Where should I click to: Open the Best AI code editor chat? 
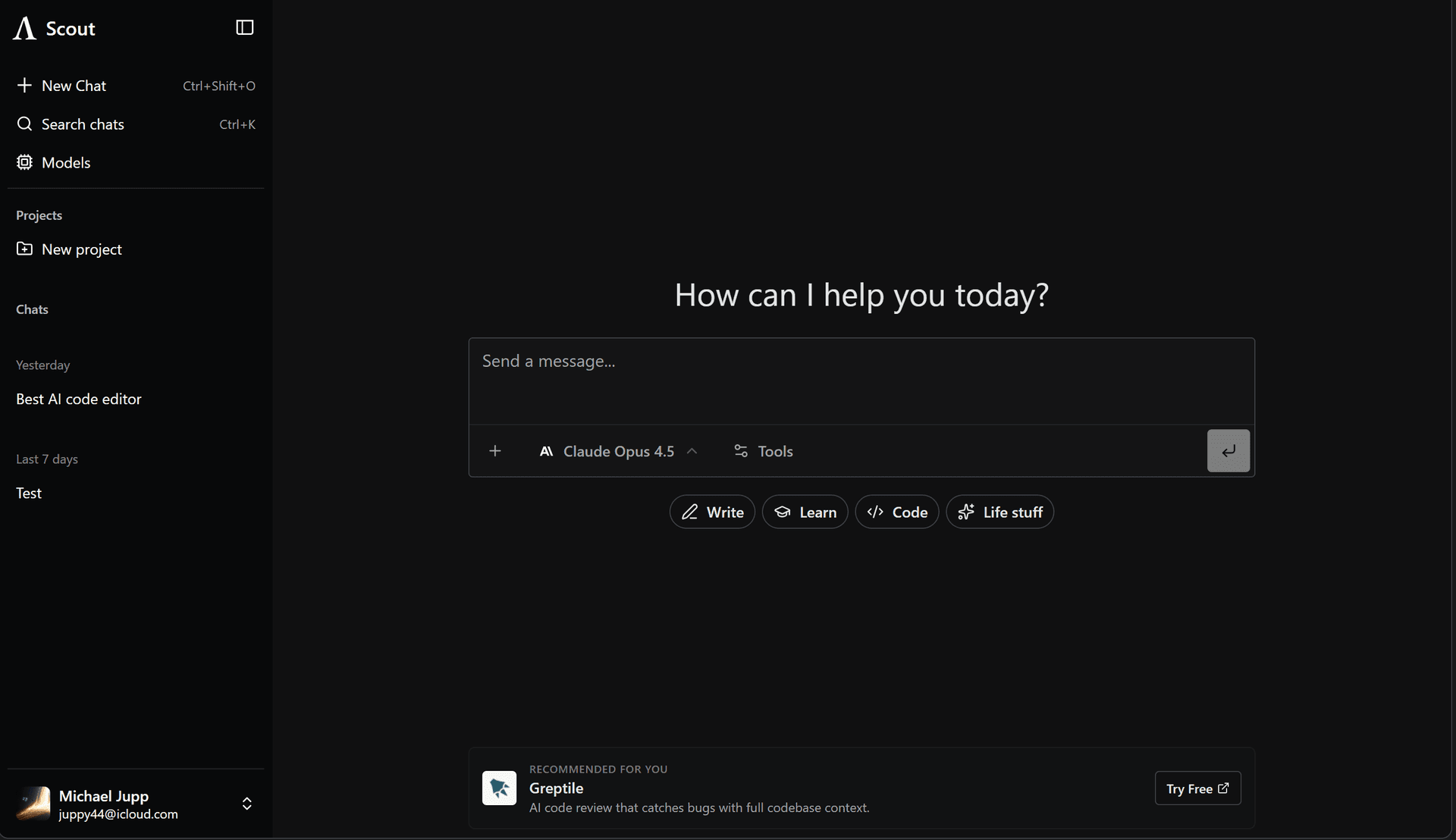79,400
